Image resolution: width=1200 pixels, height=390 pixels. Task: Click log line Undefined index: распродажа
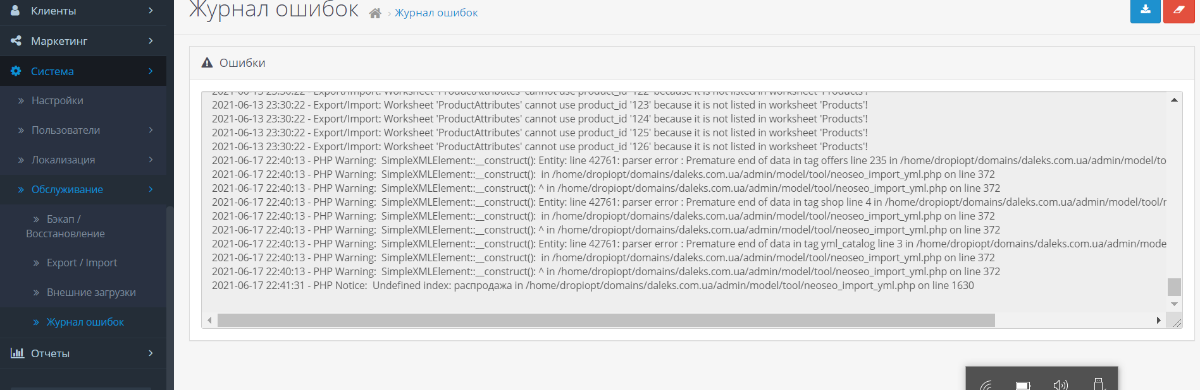point(593,286)
